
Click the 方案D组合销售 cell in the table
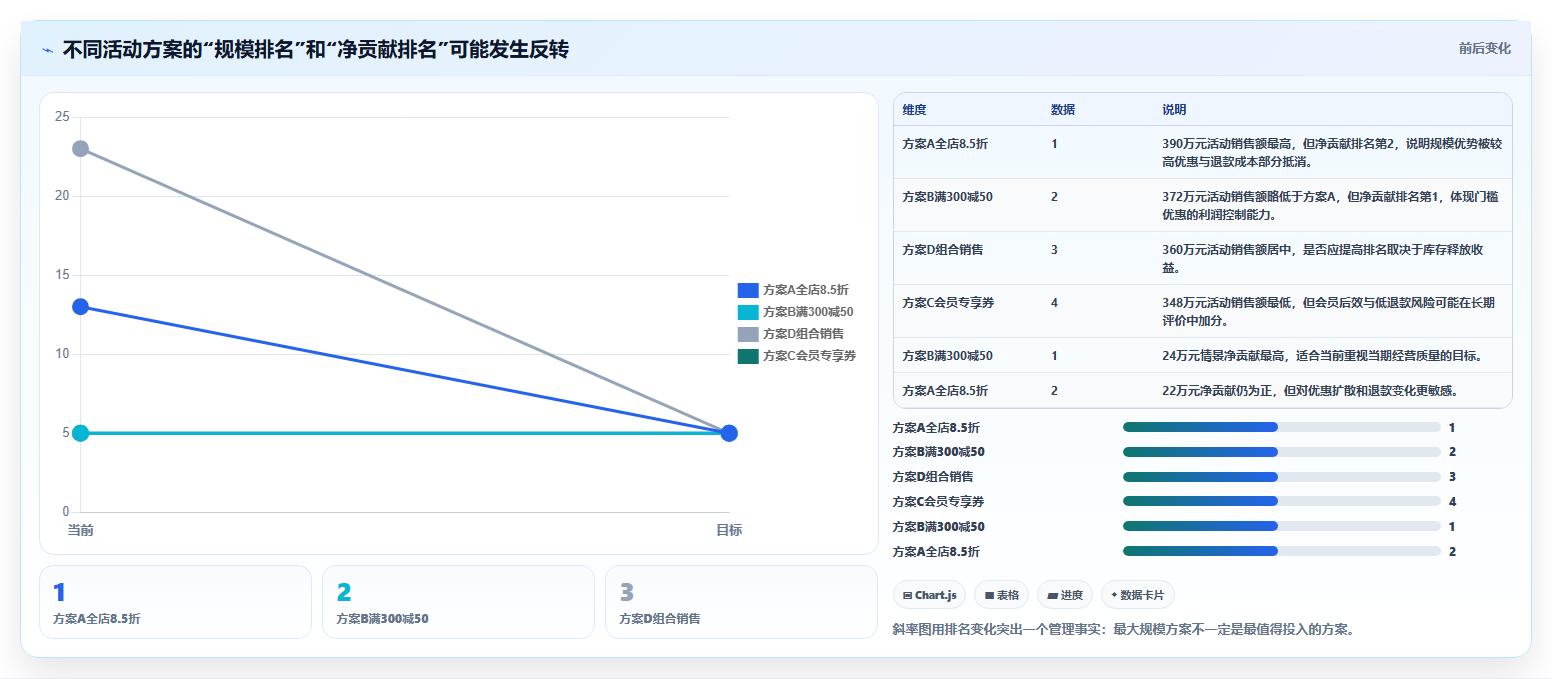[x=942, y=249]
